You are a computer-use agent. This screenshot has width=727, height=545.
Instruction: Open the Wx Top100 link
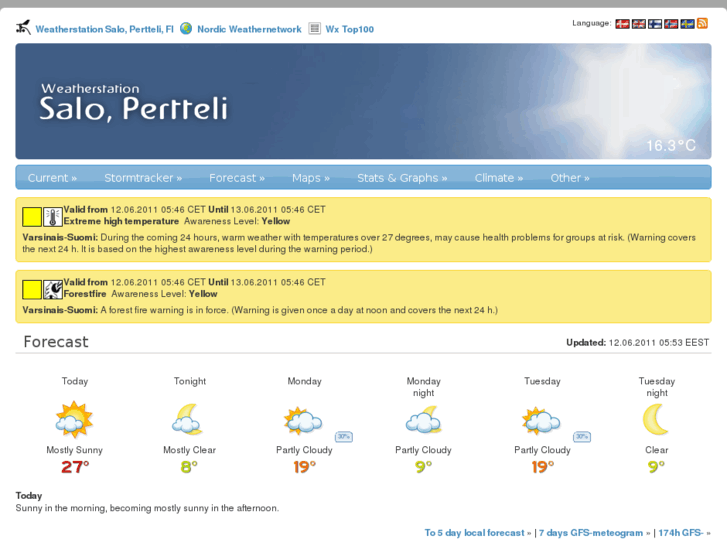350,29
